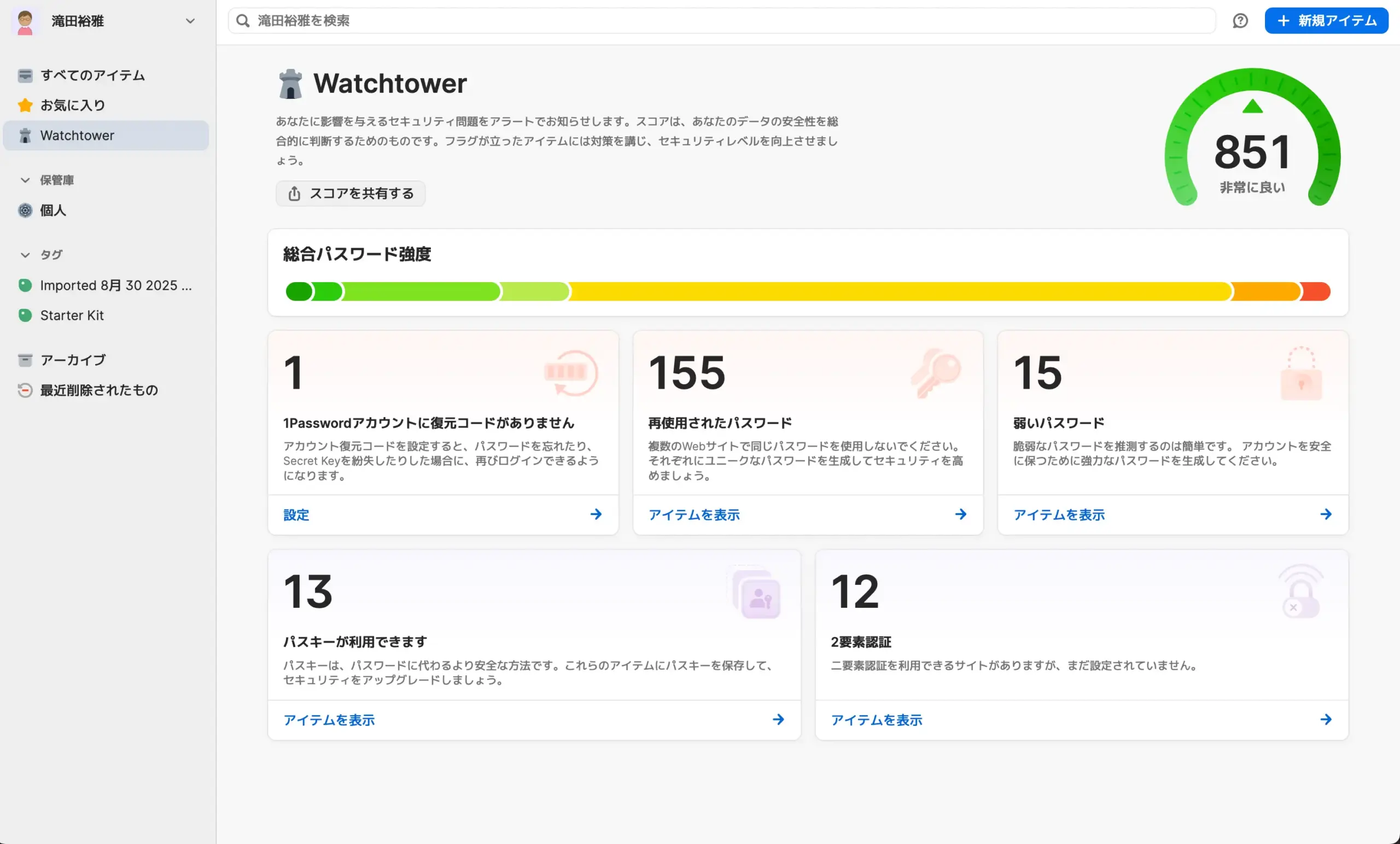
Task: Select the Imported 8月 30 2025 tag
Action: click(x=106, y=285)
